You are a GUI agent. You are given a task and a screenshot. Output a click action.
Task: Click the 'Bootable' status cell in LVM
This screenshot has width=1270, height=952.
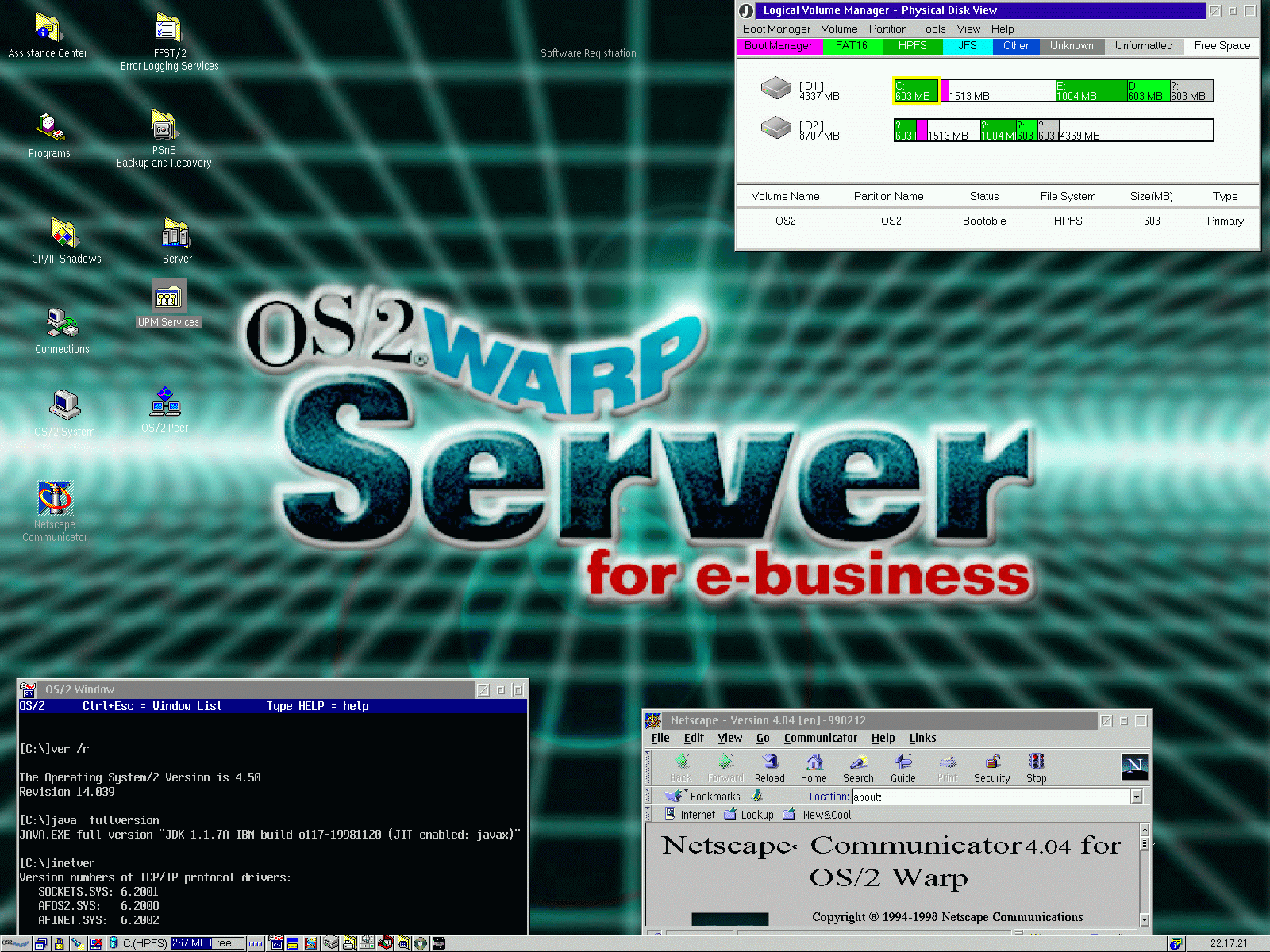point(984,221)
